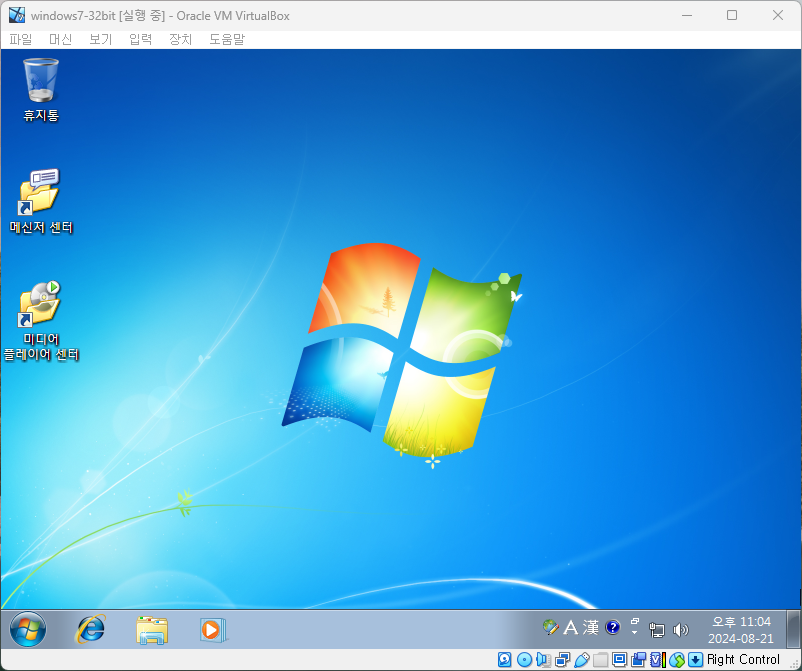Screen dimensions: 802x671
Task: Click the recording status indicator icon
Action: [638, 660]
